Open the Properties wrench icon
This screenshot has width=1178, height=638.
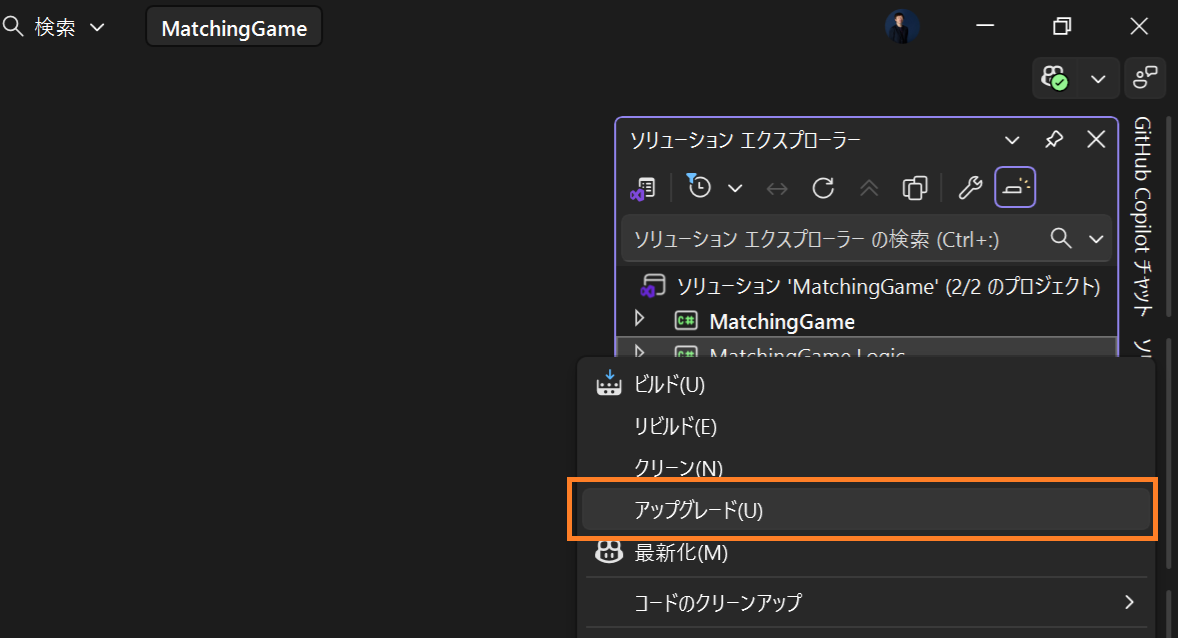point(969,187)
